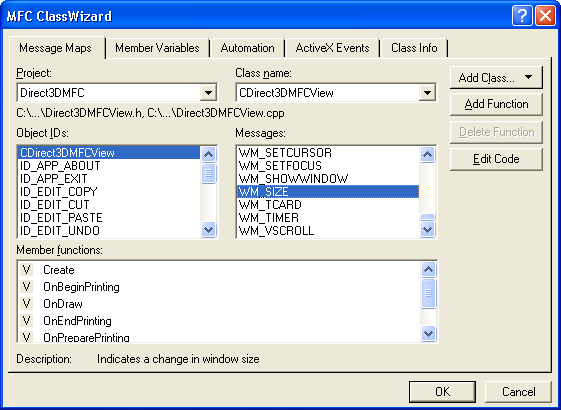Click the V icon beside OnBeginPrinting

(26, 287)
